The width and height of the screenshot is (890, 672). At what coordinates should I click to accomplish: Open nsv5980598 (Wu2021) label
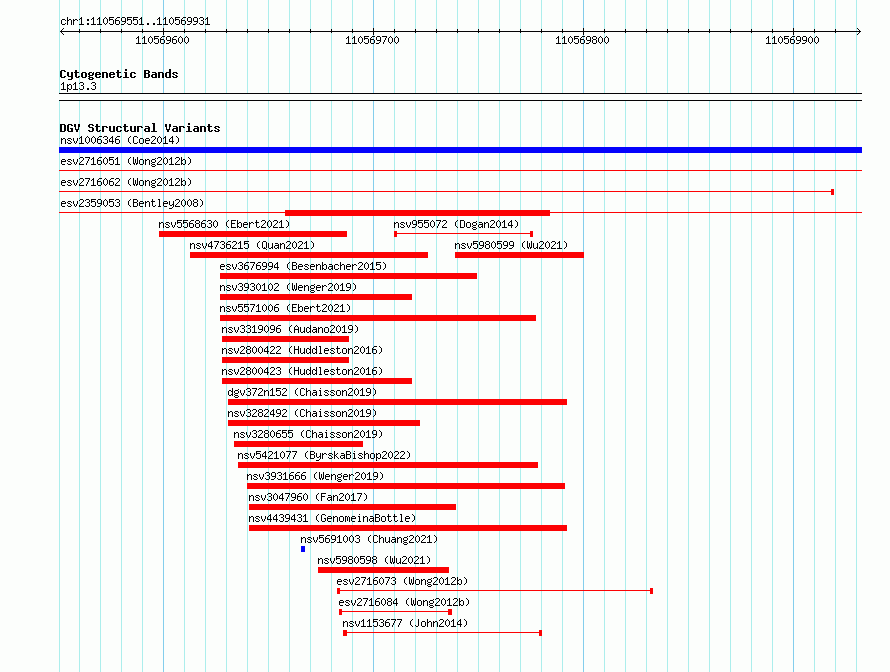374,560
